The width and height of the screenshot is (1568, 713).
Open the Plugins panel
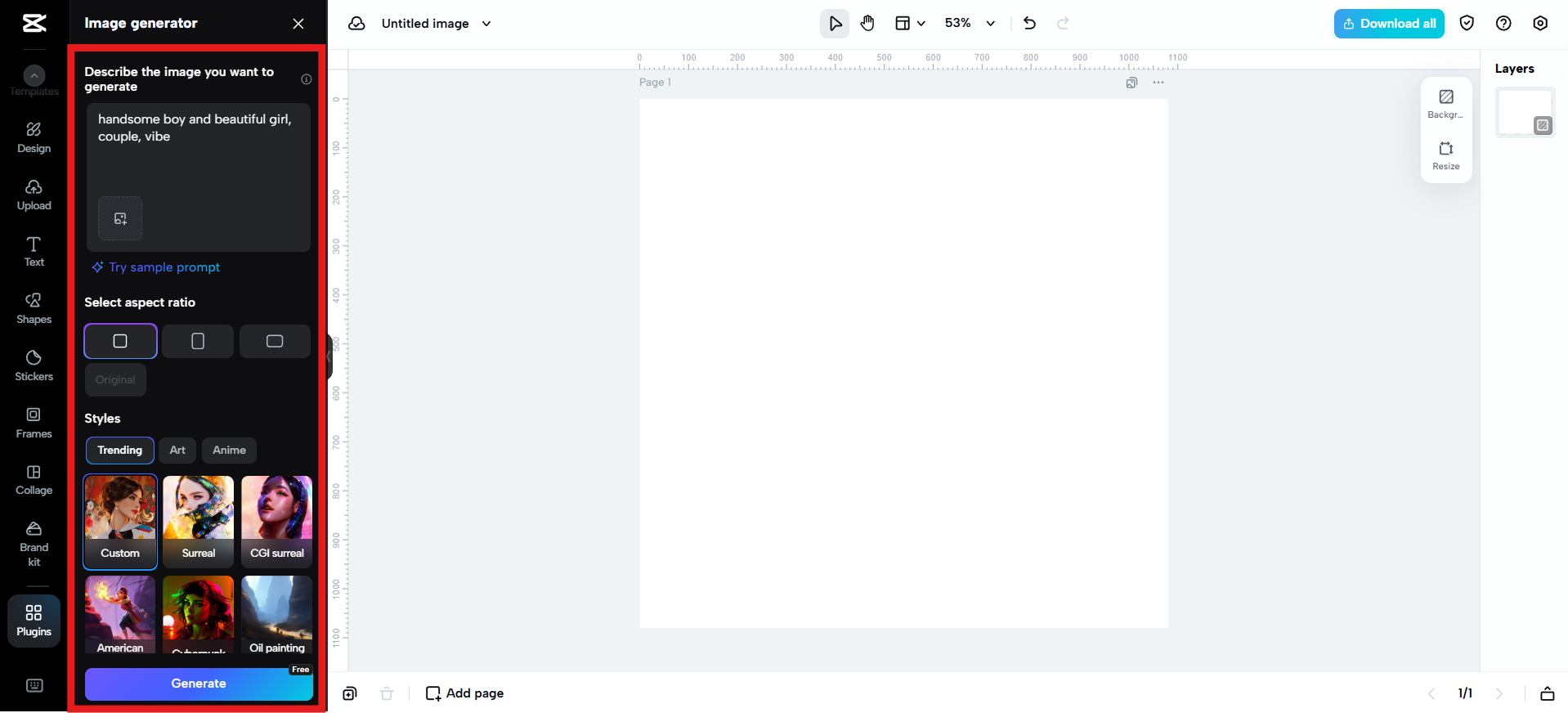click(34, 621)
